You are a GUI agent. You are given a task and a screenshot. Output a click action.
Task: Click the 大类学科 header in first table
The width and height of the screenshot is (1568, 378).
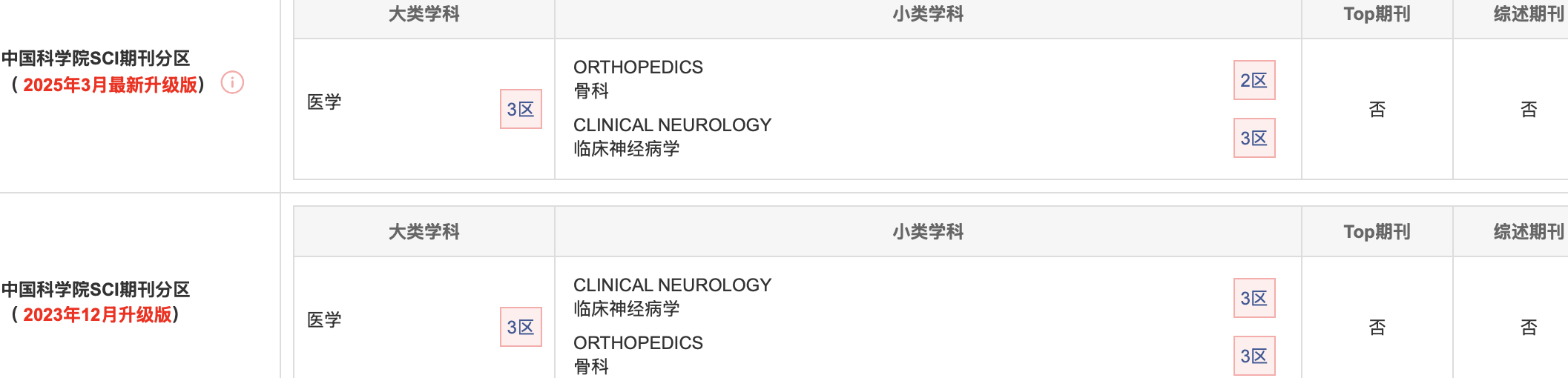[424, 14]
